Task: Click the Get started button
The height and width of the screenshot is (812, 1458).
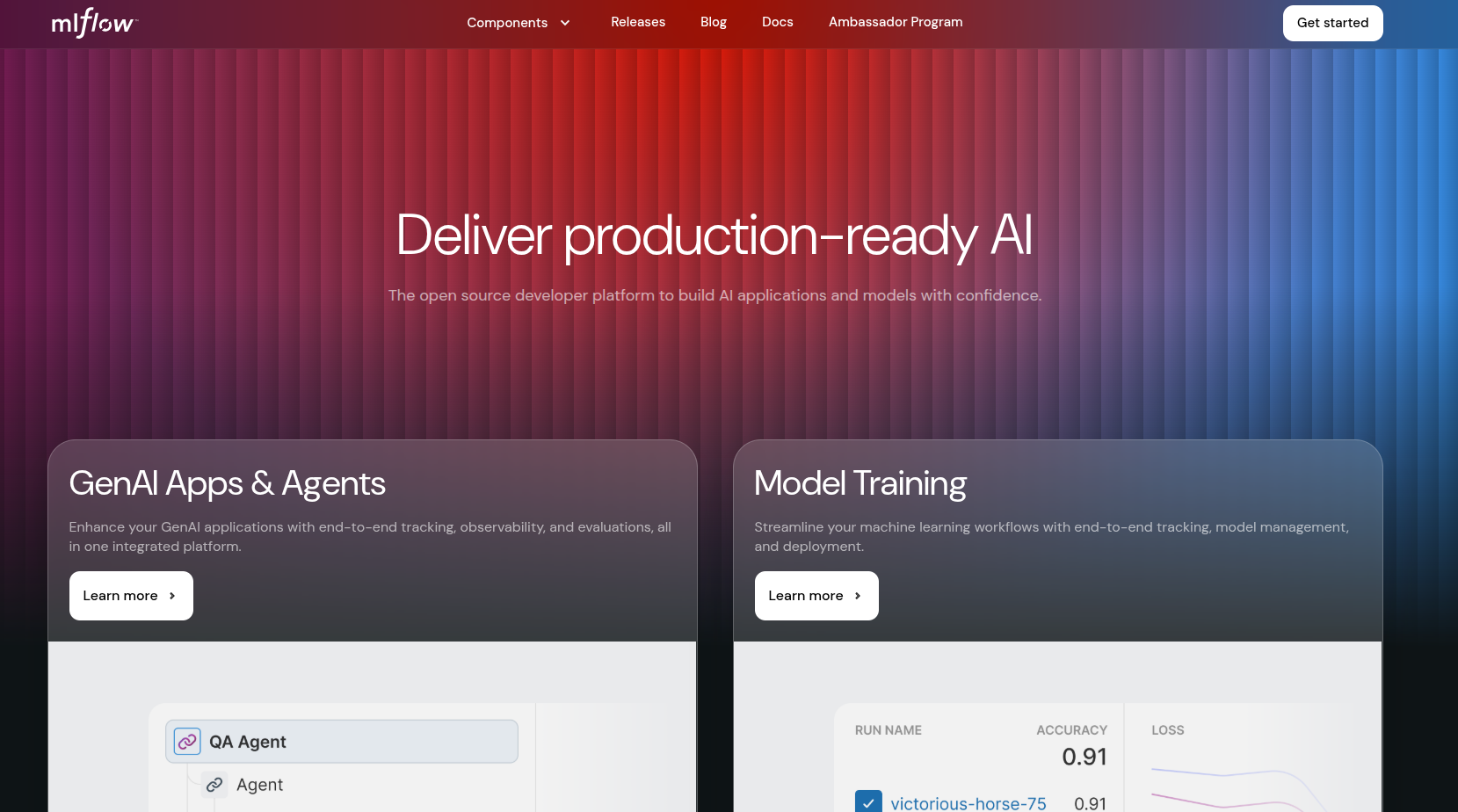Action: (1332, 23)
